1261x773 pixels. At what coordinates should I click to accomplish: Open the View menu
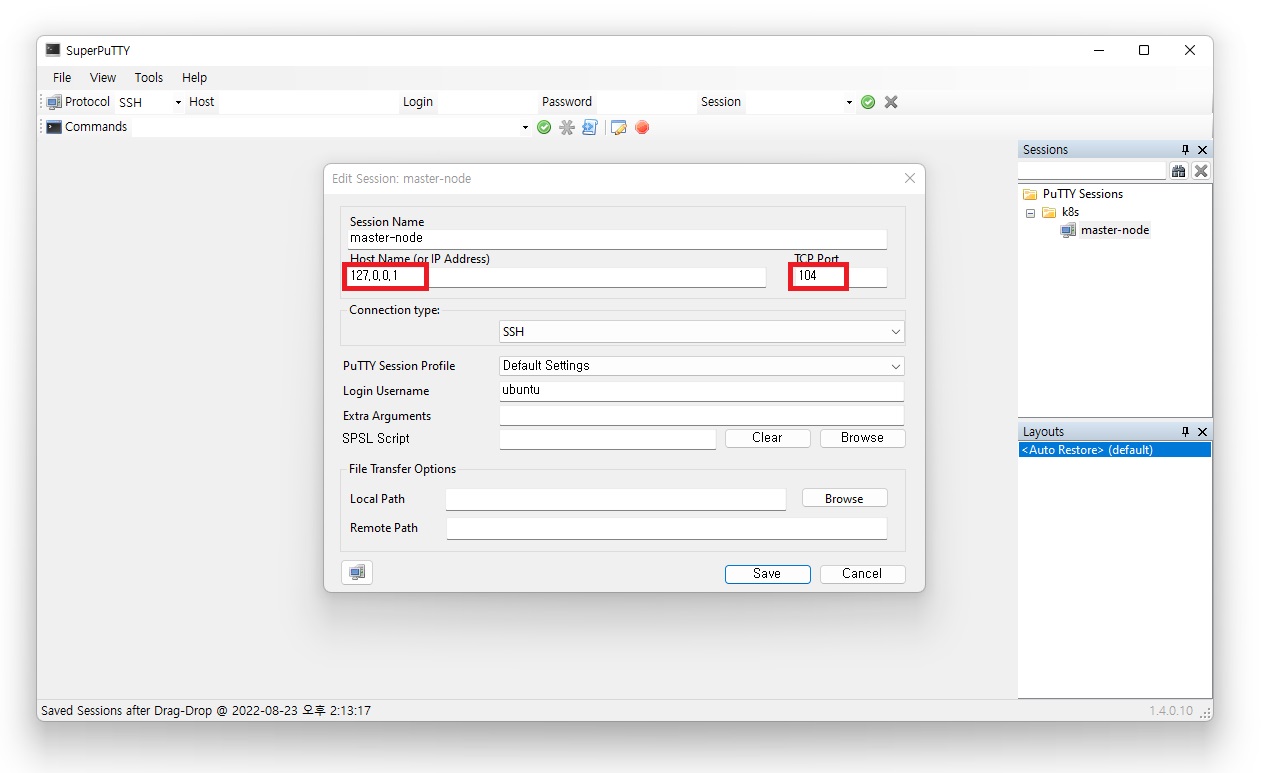[103, 77]
